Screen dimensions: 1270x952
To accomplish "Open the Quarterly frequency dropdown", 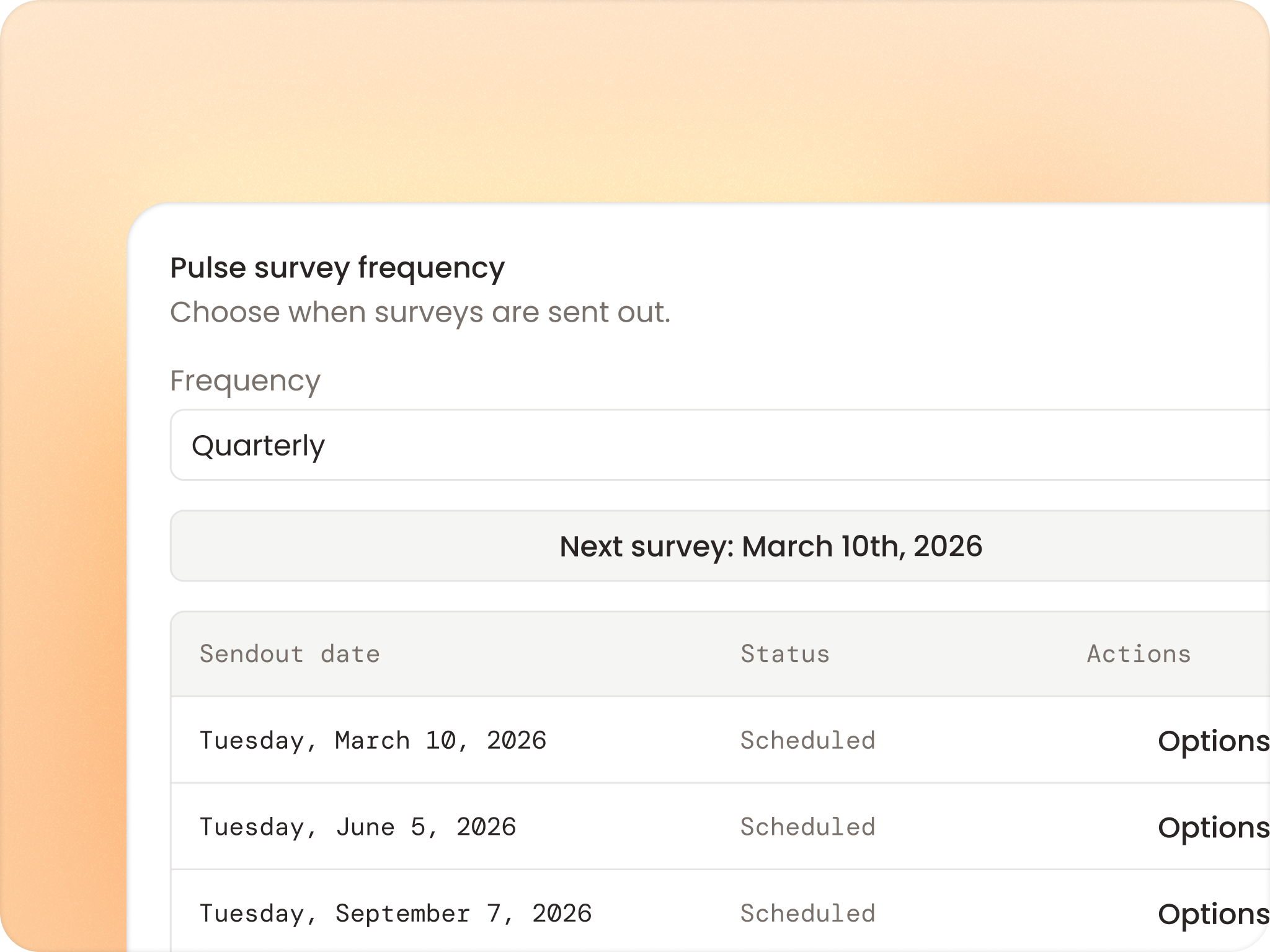I will coord(719,445).
